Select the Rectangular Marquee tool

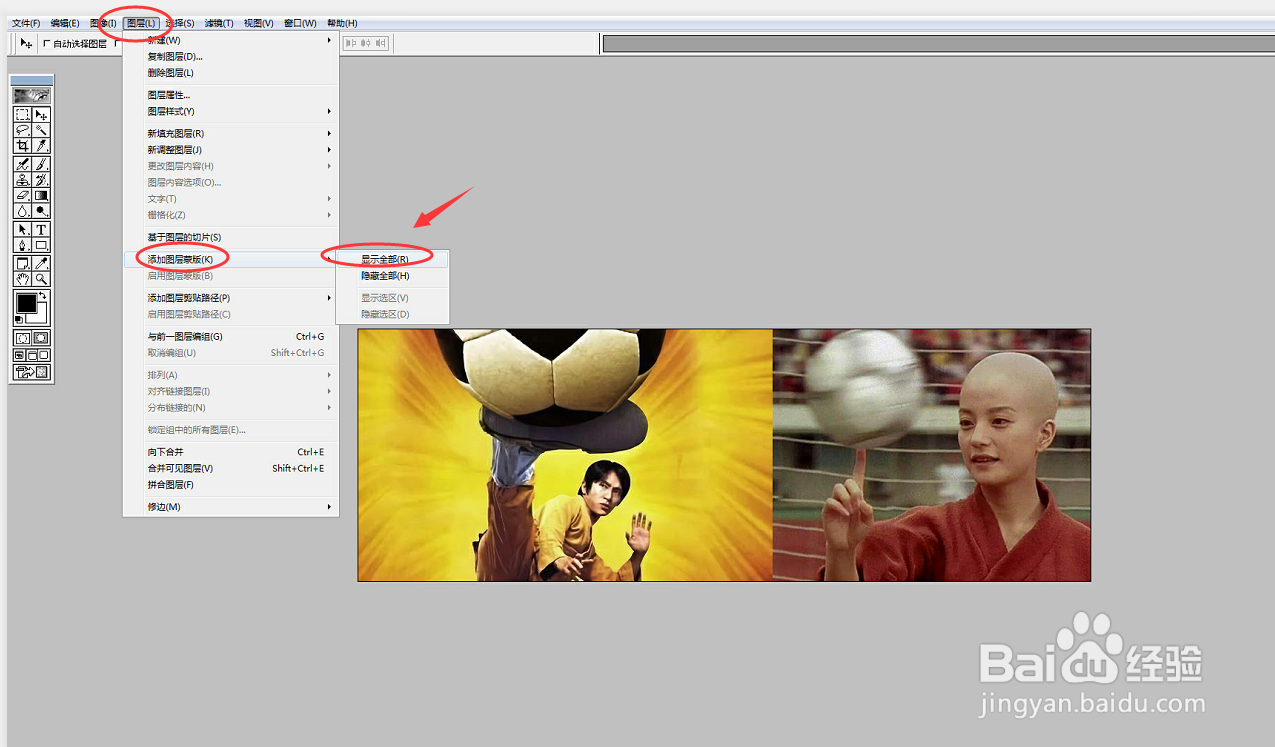21,114
